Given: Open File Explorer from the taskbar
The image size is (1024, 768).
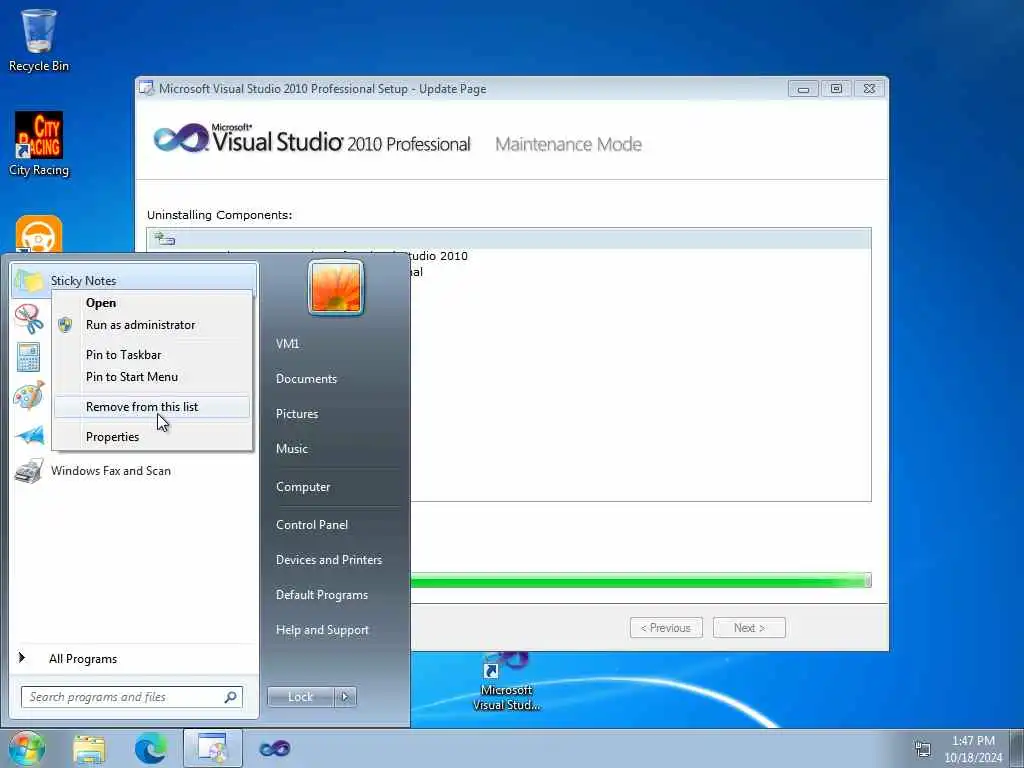Looking at the screenshot, I should point(89,749).
